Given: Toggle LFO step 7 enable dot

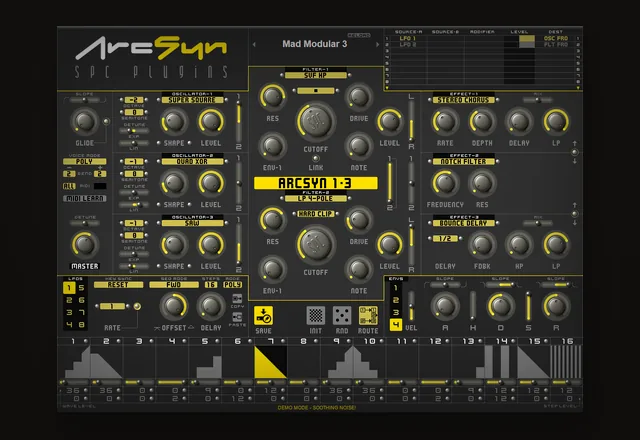Looking at the screenshot, I should click(x=282, y=341).
